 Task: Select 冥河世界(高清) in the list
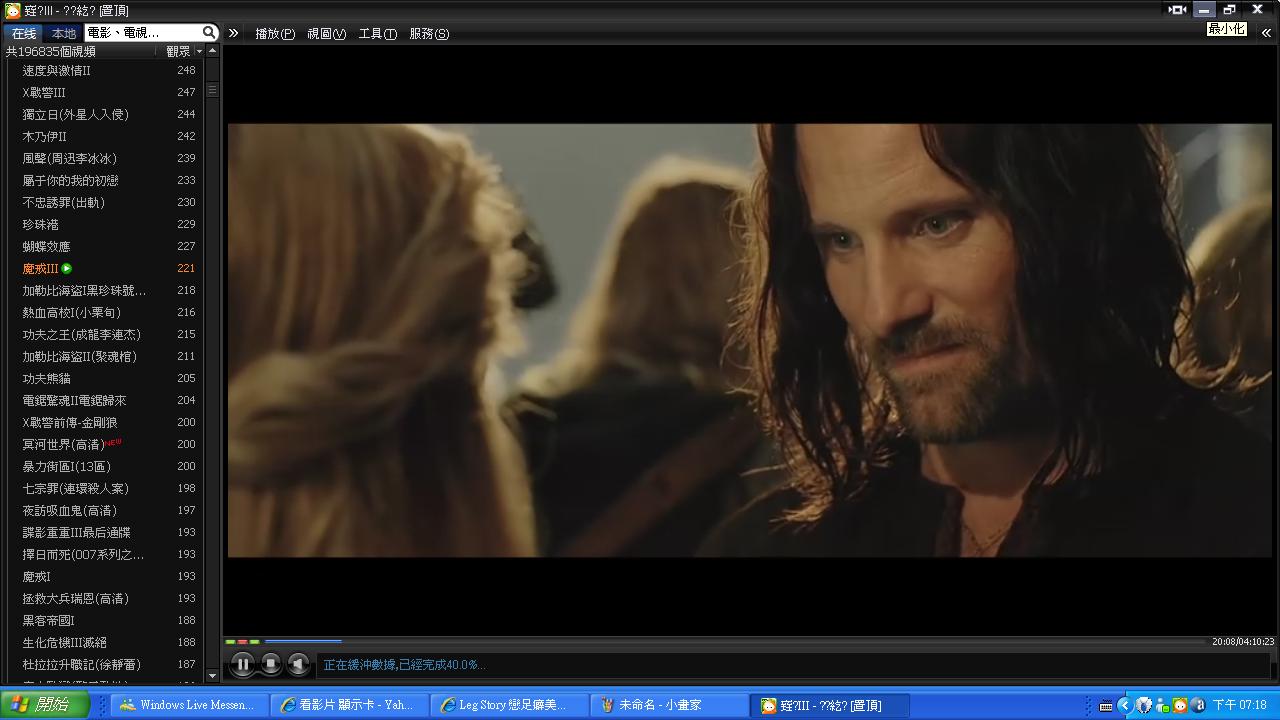[64, 445]
